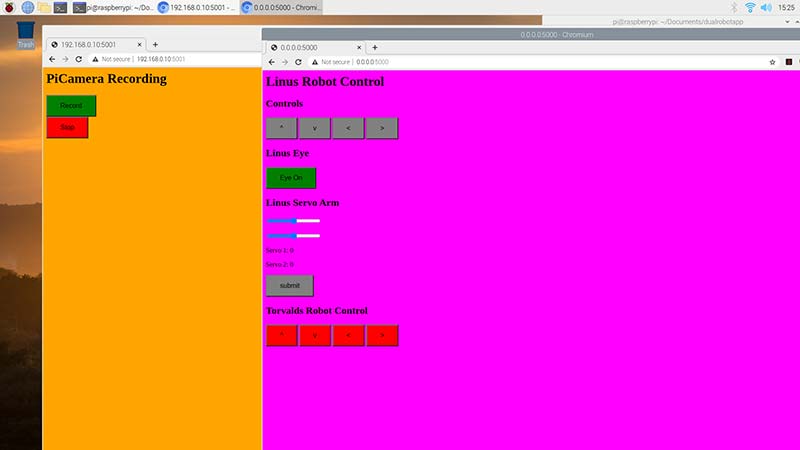Turn on Linus Eye with Eye On button
Screen dimensions: 800x450
pos(291,178)
